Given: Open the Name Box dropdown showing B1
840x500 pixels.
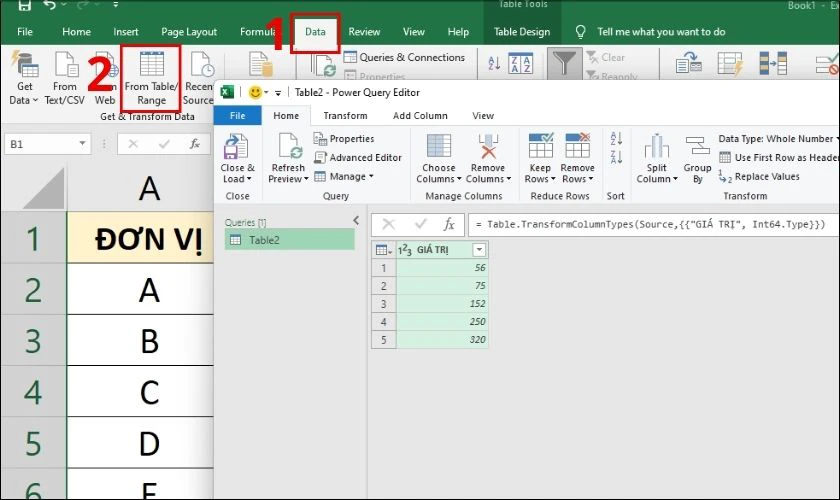Looking at the screenshot, I should [x=82, y=144].
